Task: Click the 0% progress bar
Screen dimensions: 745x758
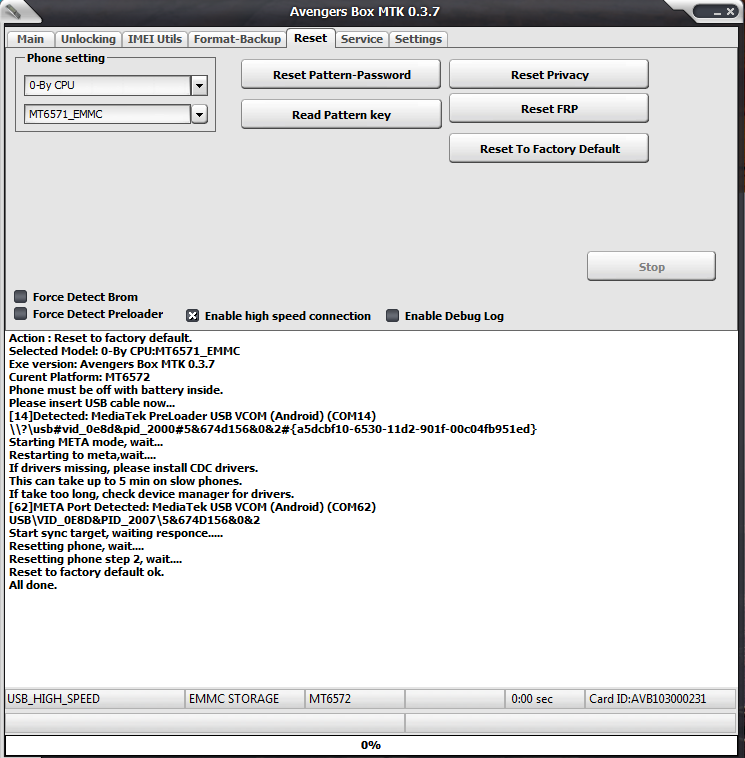Action: point(371,745)
